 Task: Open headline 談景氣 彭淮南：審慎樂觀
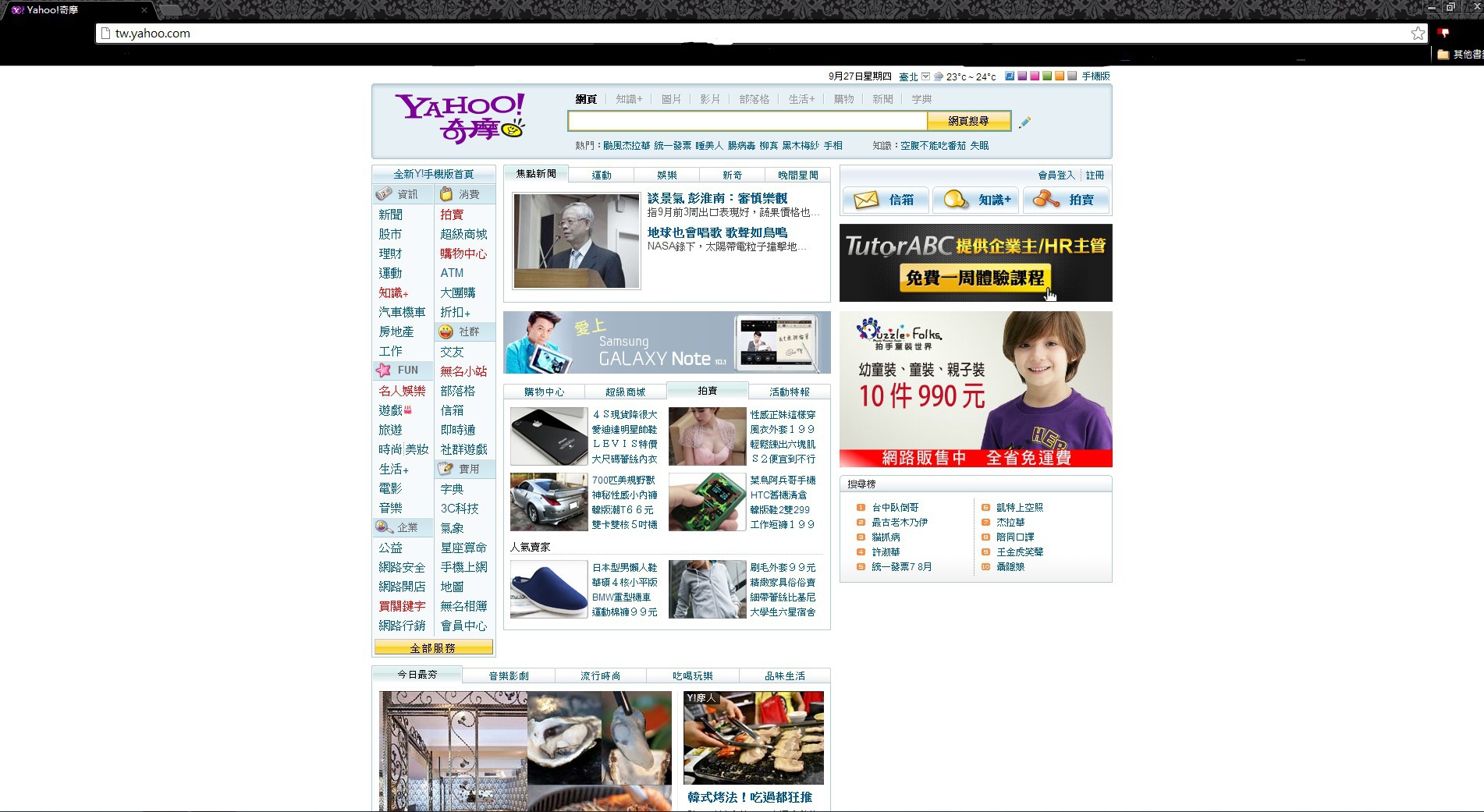tap(717, 198)
